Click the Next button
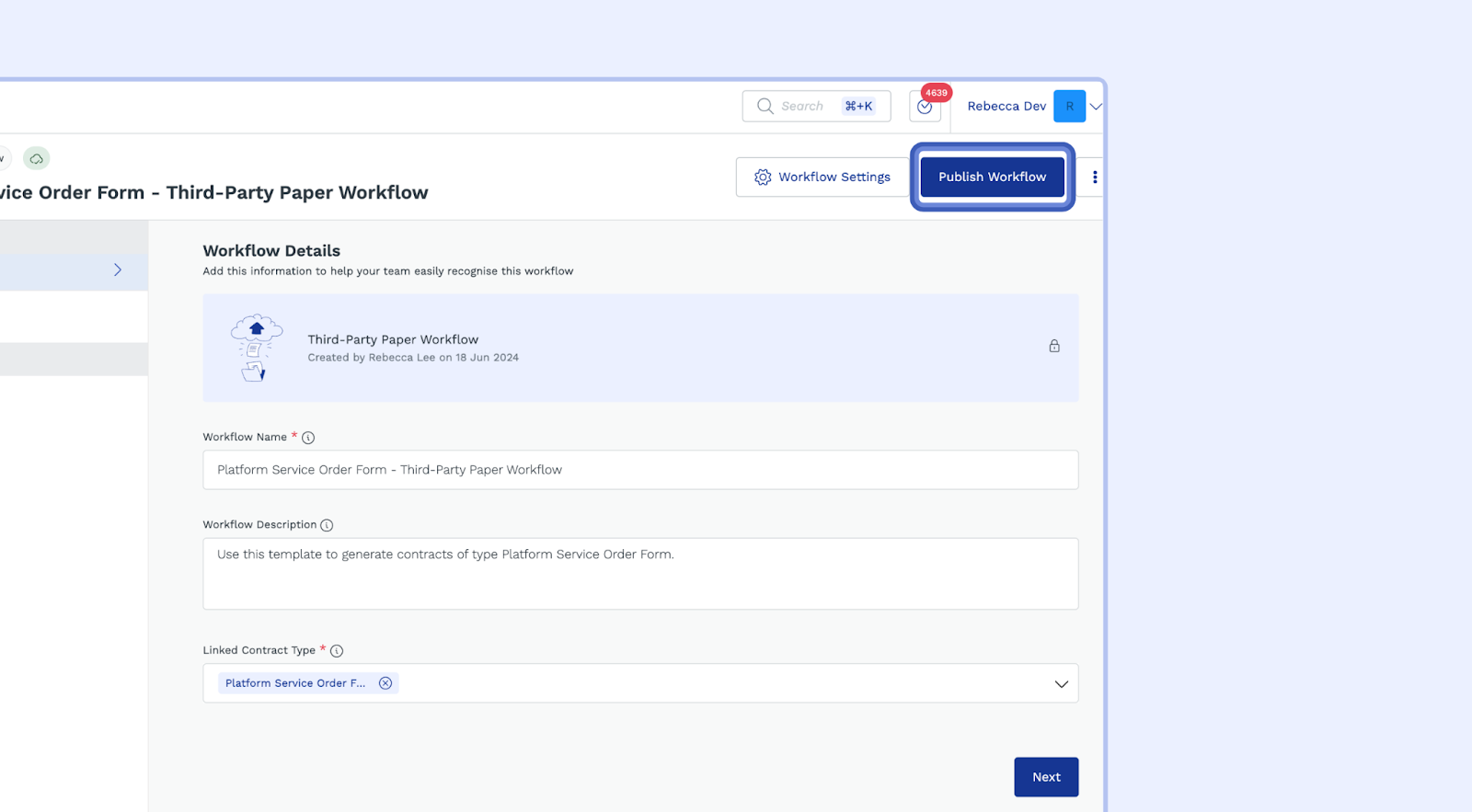Screen dimensions: 1472x812 pyautogui.click(x=1046, y=777)
